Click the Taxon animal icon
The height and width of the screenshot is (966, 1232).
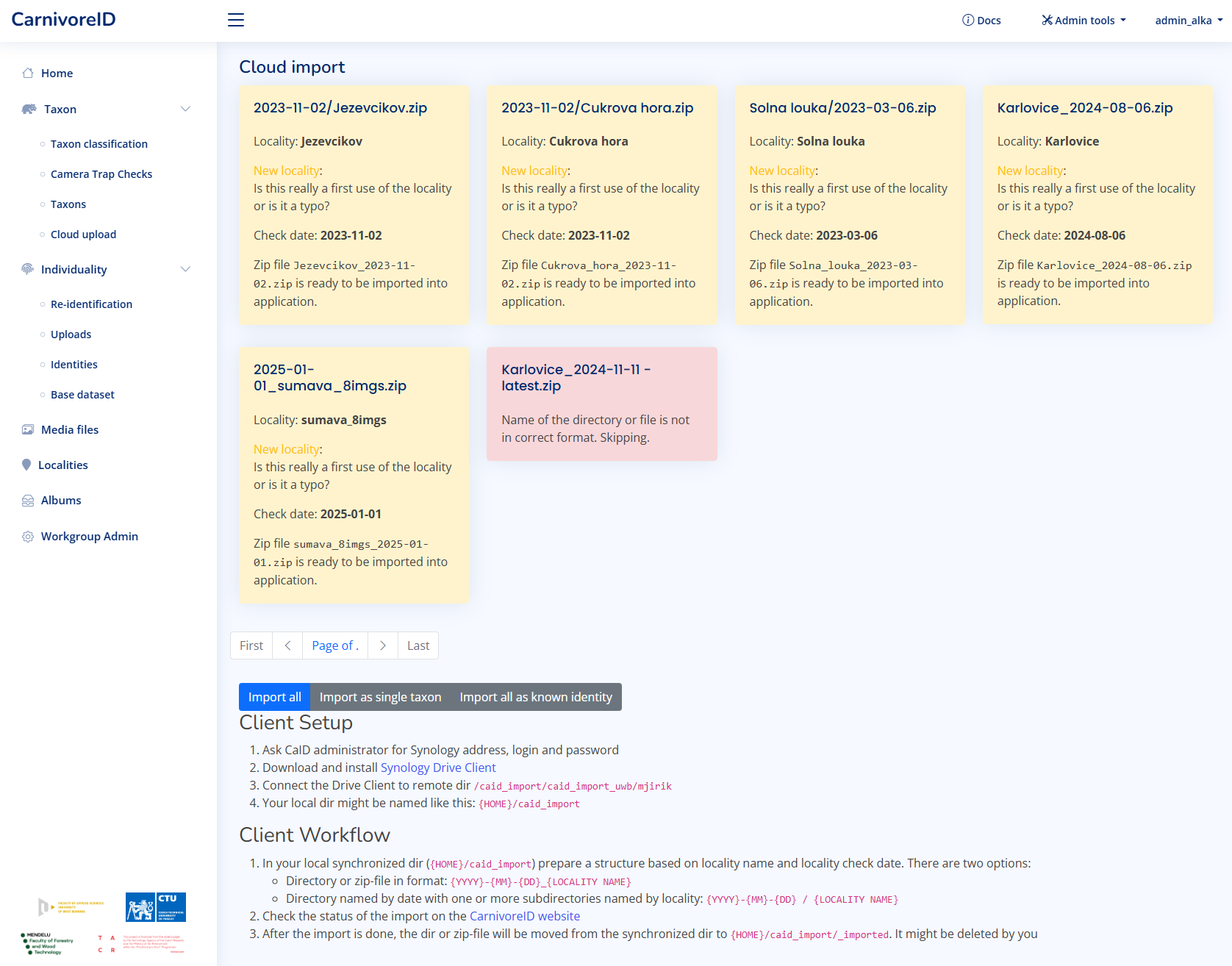coord(29,109)
